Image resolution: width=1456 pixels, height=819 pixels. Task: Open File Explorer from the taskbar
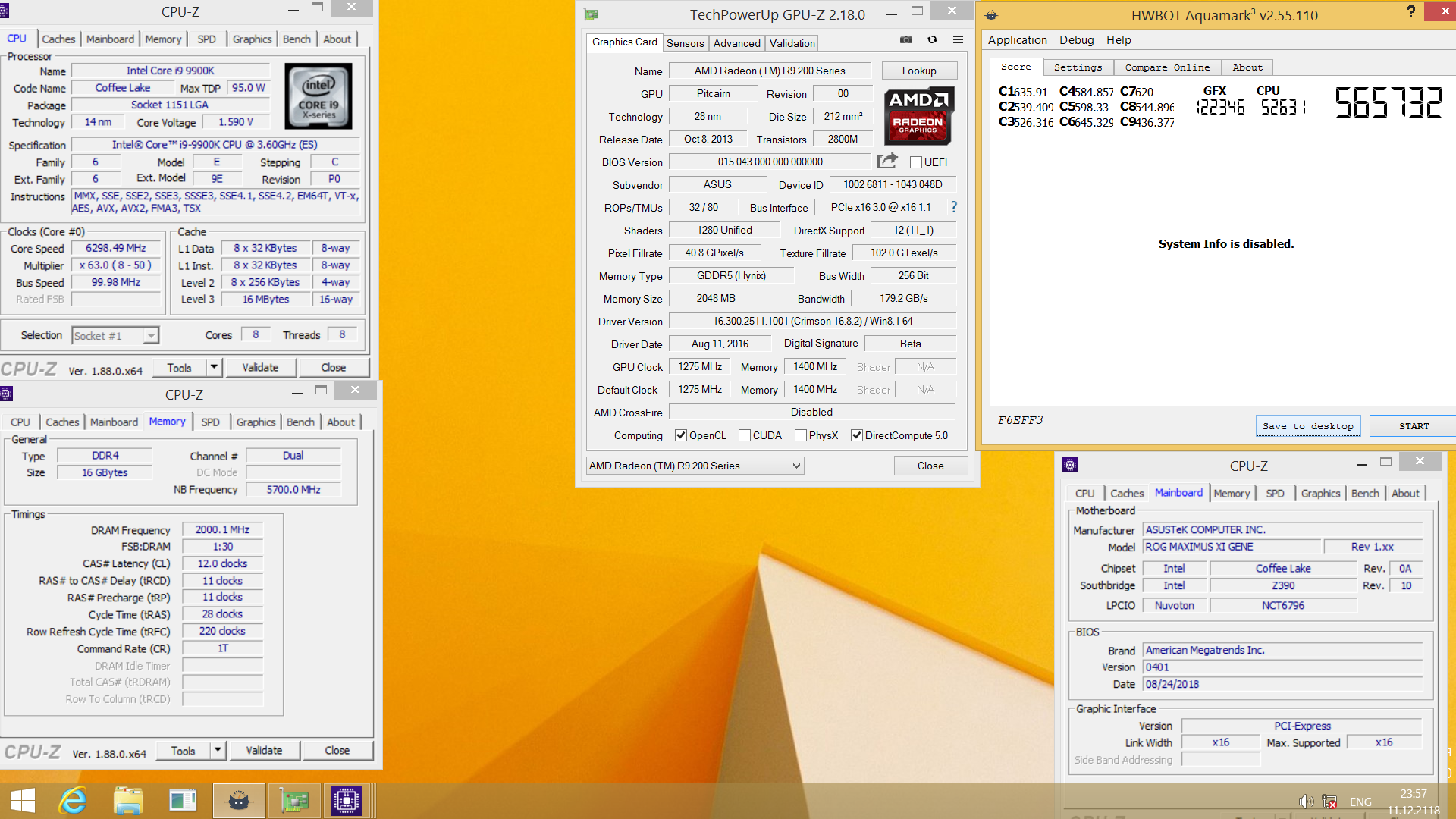[128, 801]
